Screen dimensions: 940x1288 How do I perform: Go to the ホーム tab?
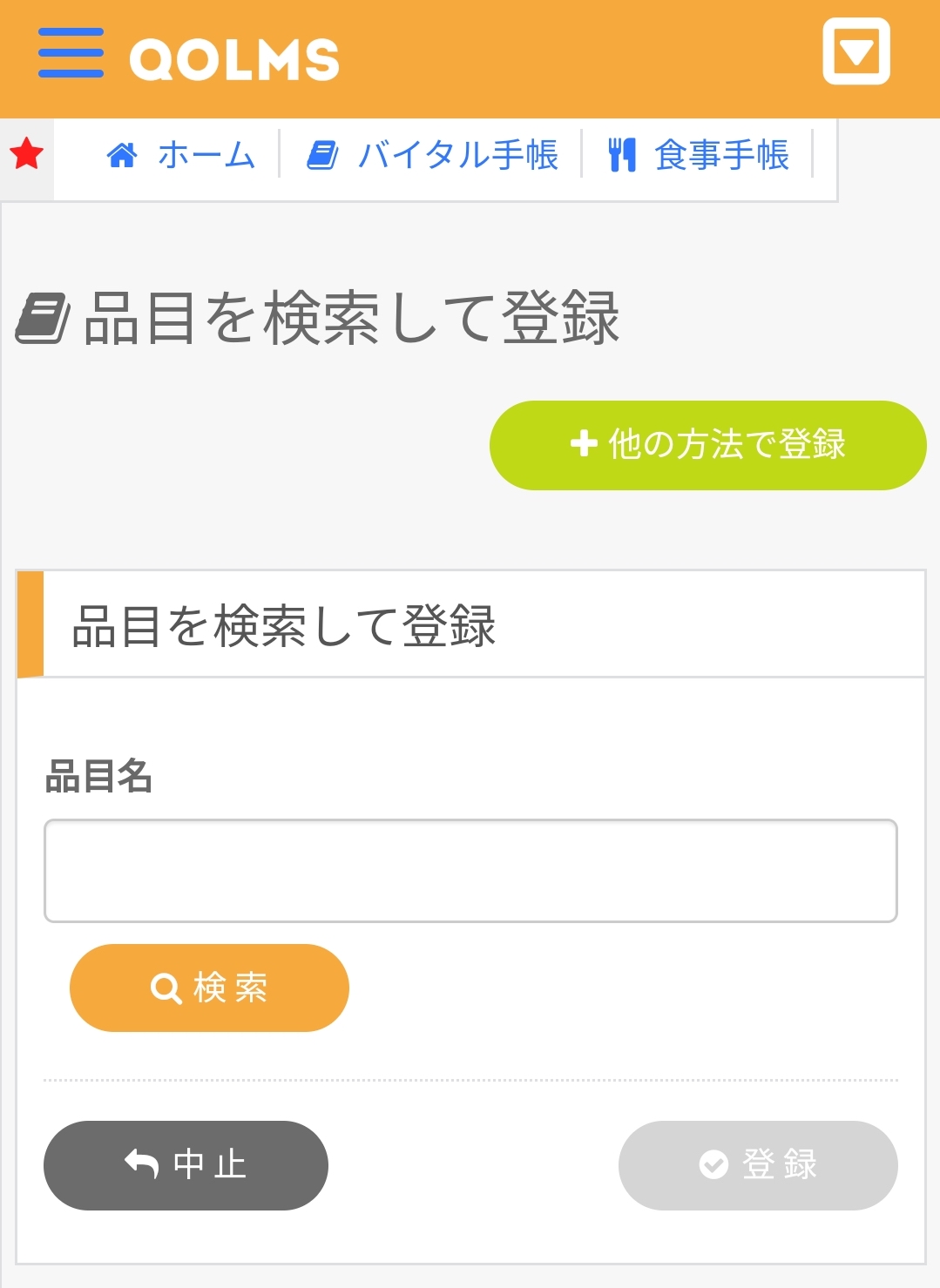(206, 156)
